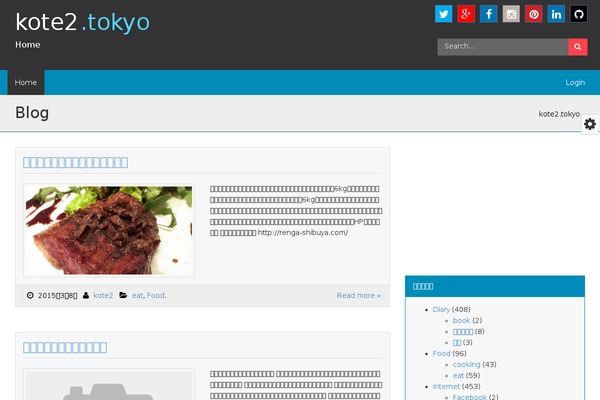Open the first blog post title
Viewport: 600px width, 400px height.
tap(75, 162)
